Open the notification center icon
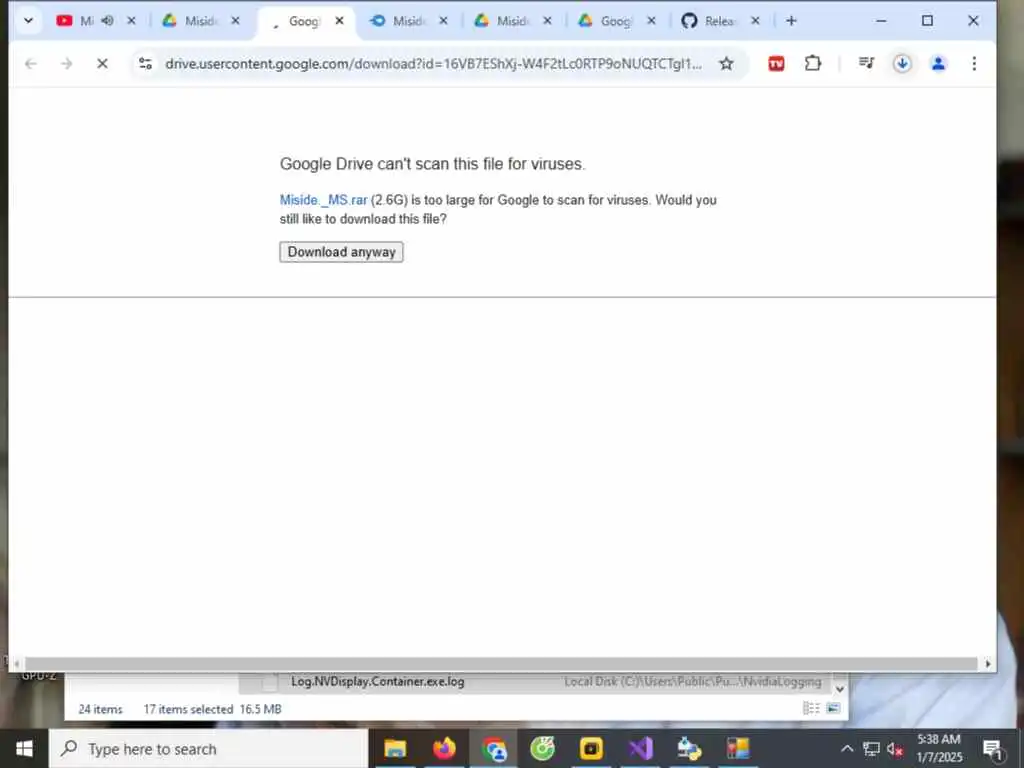Screen dimensions: 1024x768 (x=993, y=748)
